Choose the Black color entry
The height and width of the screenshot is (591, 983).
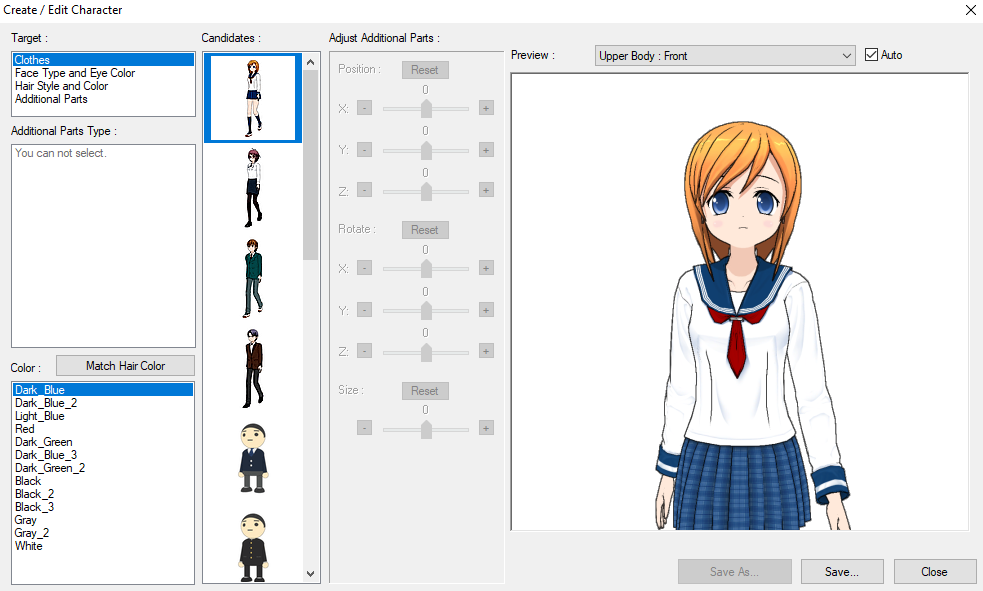(103, 481)
